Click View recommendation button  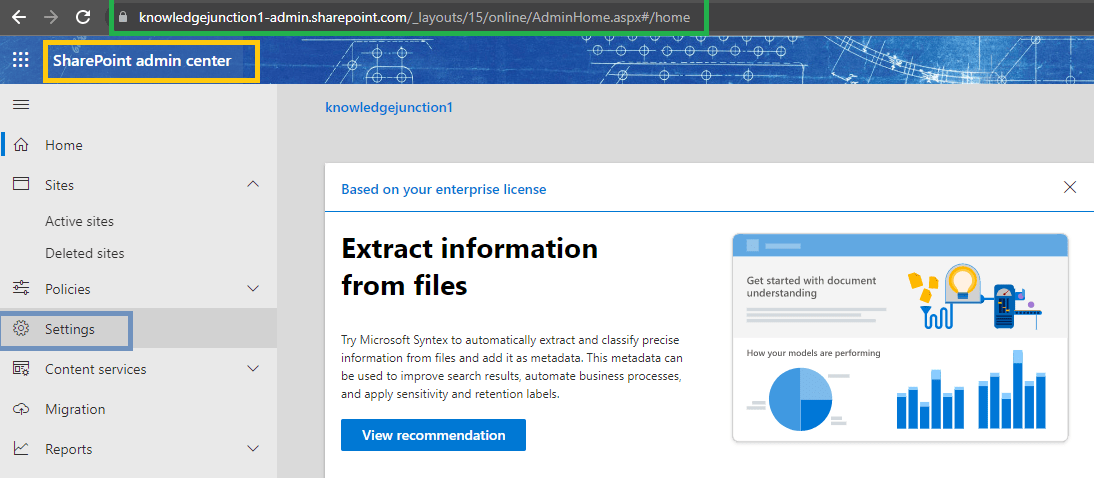(433, 435)
